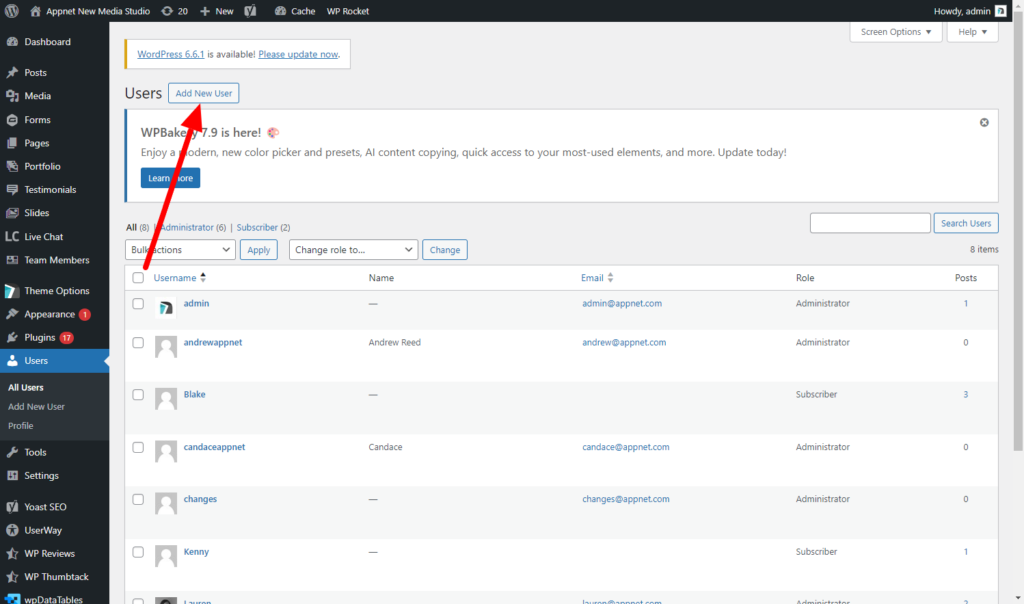Expand the Help panel
This screenshot has width=1024, height=604.
(x=972, y=32)
